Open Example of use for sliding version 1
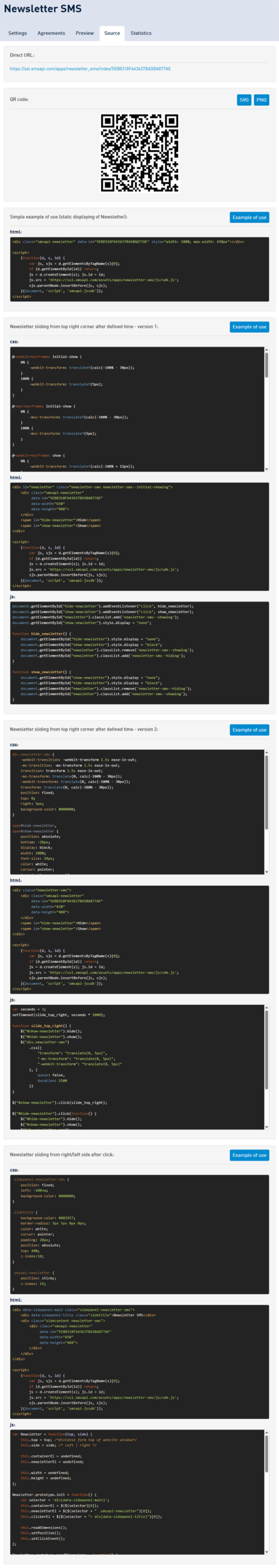The height and width of the screenshot is (1568, 279). coord(249,327)
